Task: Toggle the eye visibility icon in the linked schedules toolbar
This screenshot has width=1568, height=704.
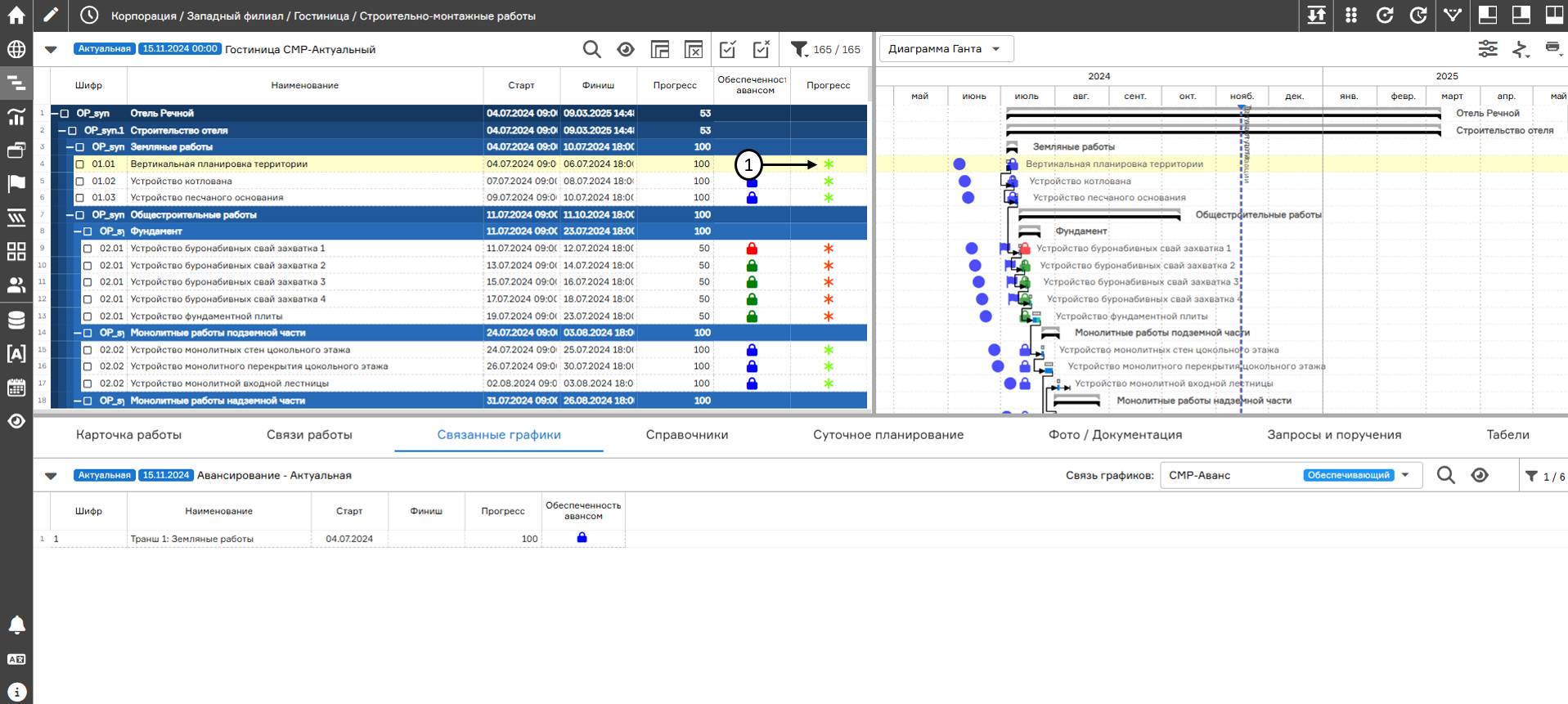Action: (1480, 475)
